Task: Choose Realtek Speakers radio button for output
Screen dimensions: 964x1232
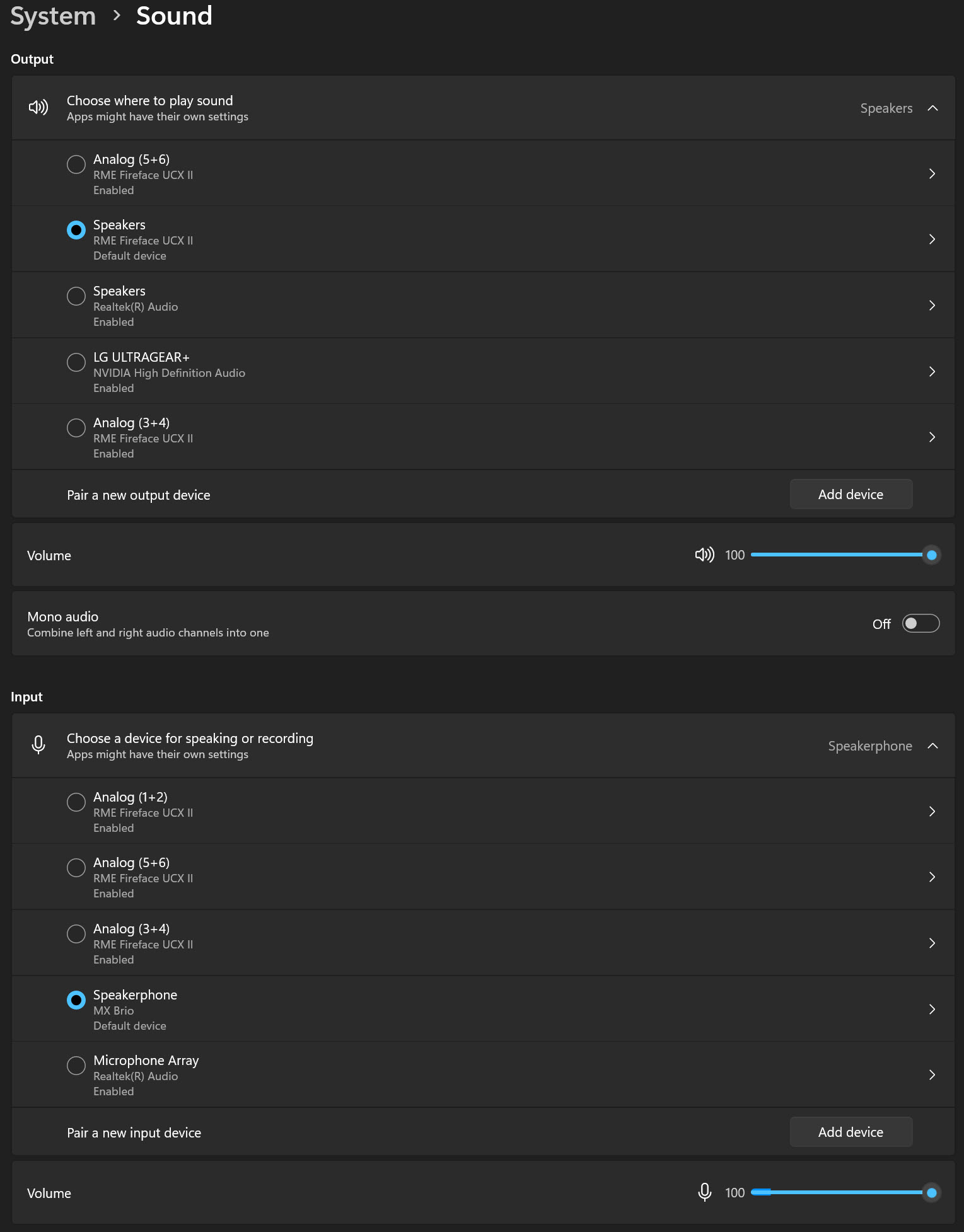Action: [76, 296]
